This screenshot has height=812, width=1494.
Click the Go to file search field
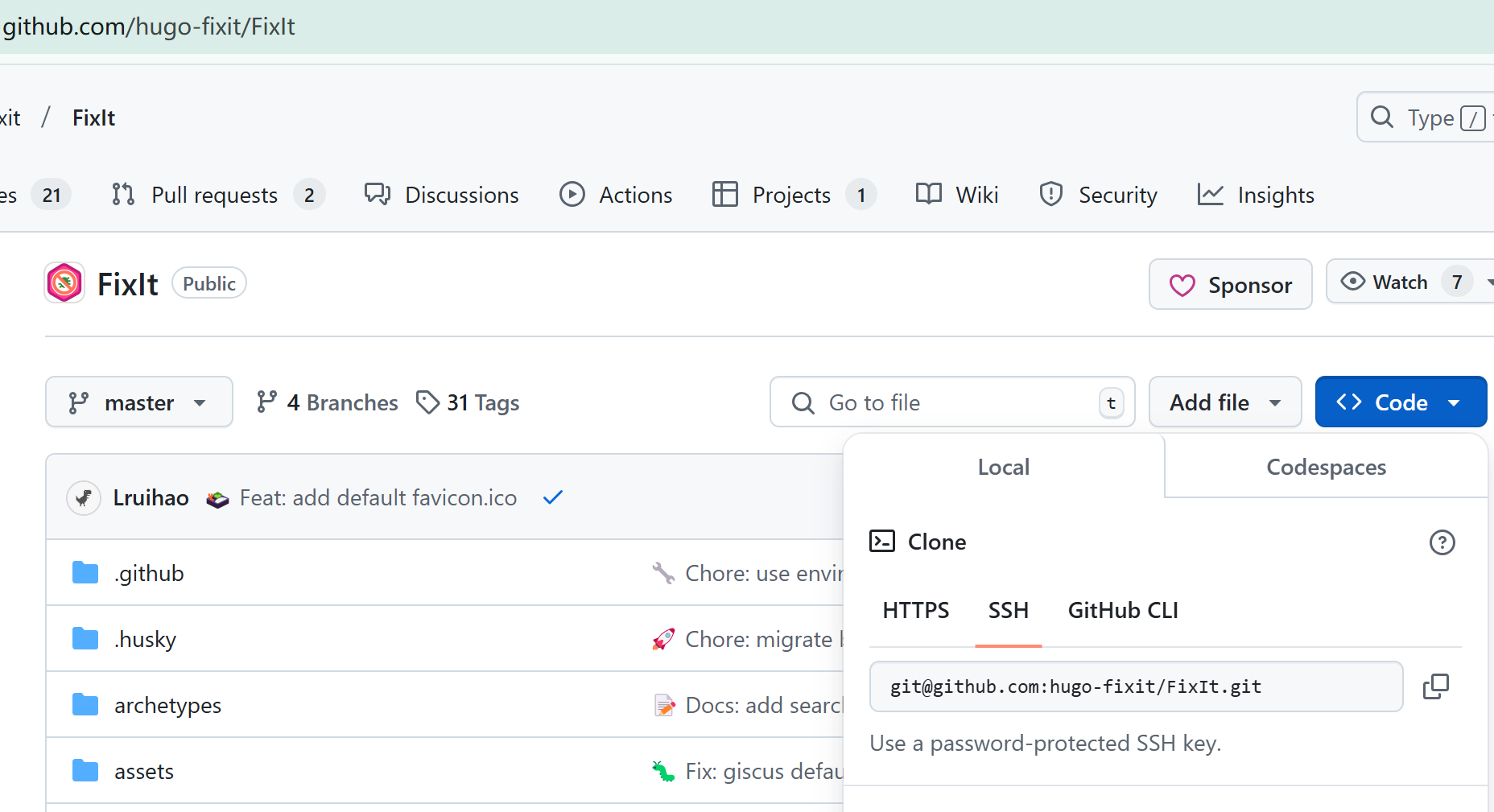pyautogui.click(x=952, y=402)
